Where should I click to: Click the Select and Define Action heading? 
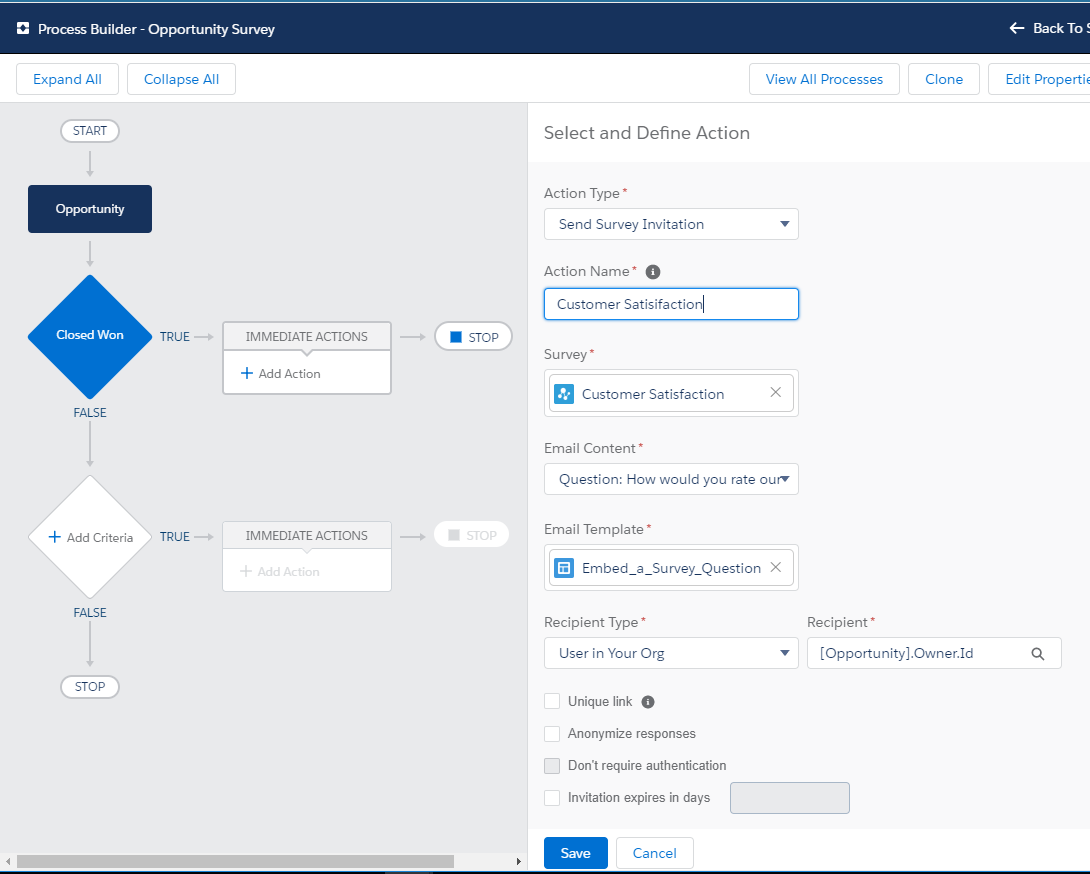(x=646, y=133)
